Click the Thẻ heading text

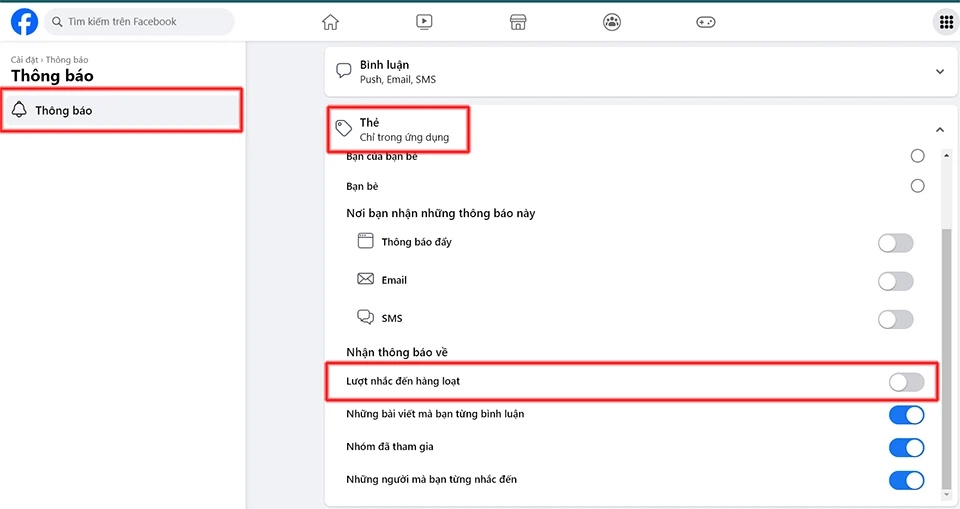click(x=369, y=122)
